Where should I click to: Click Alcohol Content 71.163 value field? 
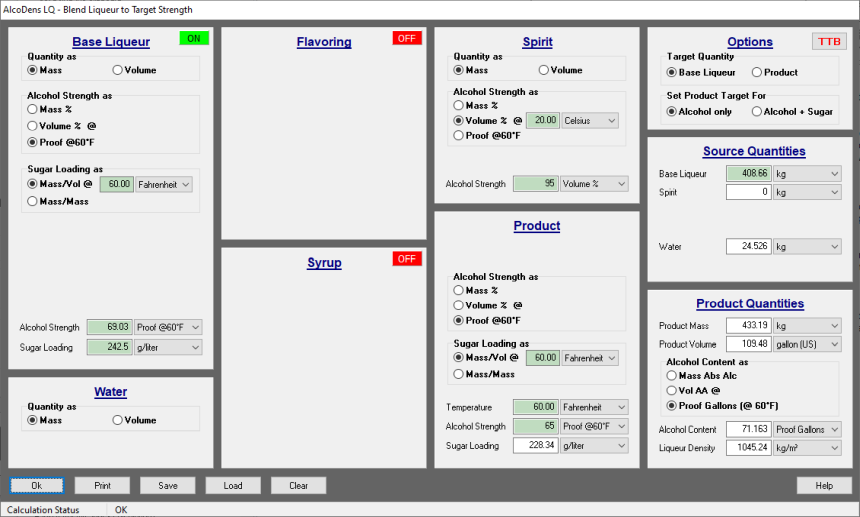(x=749, y=429)
